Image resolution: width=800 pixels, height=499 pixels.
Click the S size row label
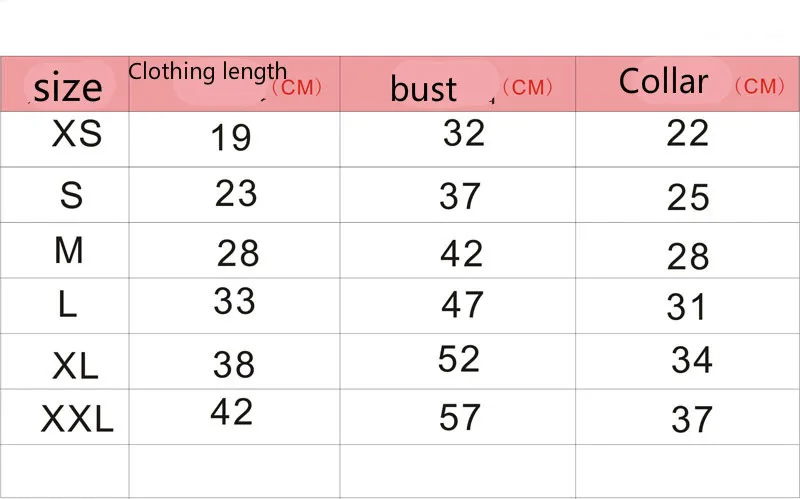tap(71, 195)
